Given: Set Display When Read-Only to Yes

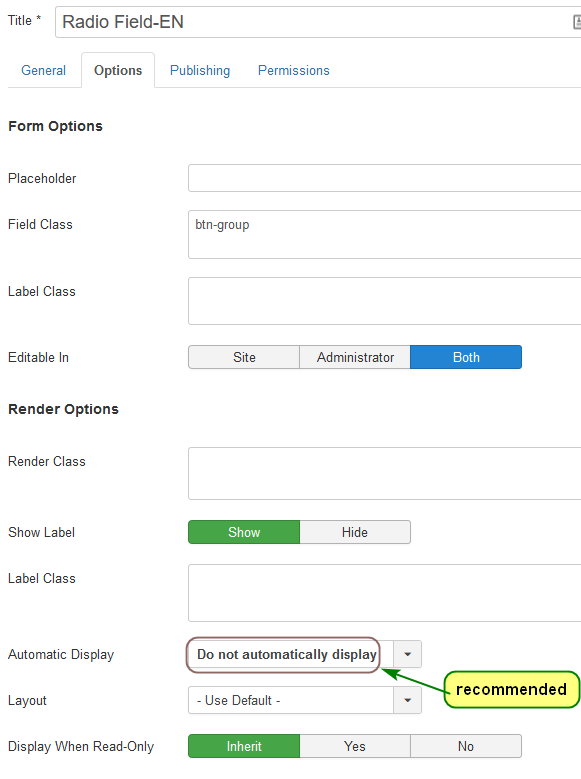Looking at the screenshot, I should click(355, 746).
